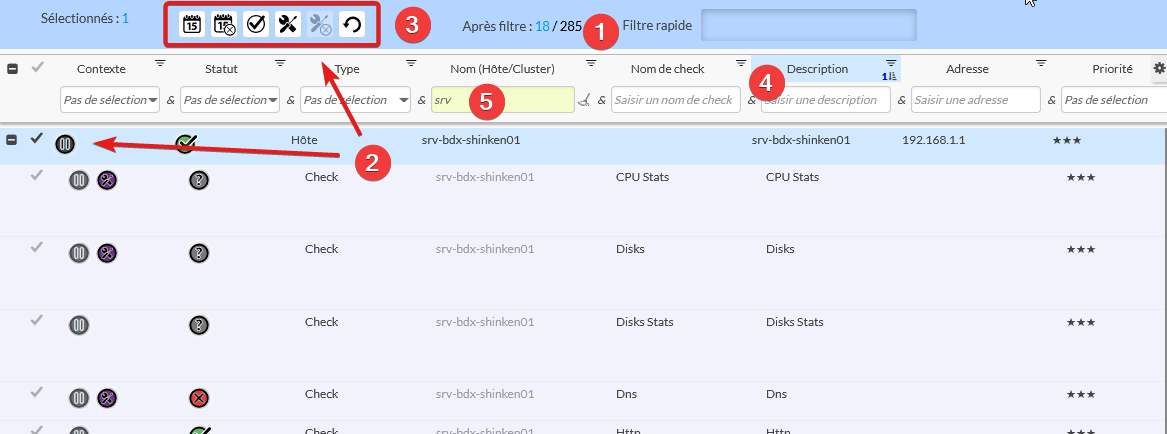
Task: Open the Statut filter dropdown
Action: pos(231,100)
